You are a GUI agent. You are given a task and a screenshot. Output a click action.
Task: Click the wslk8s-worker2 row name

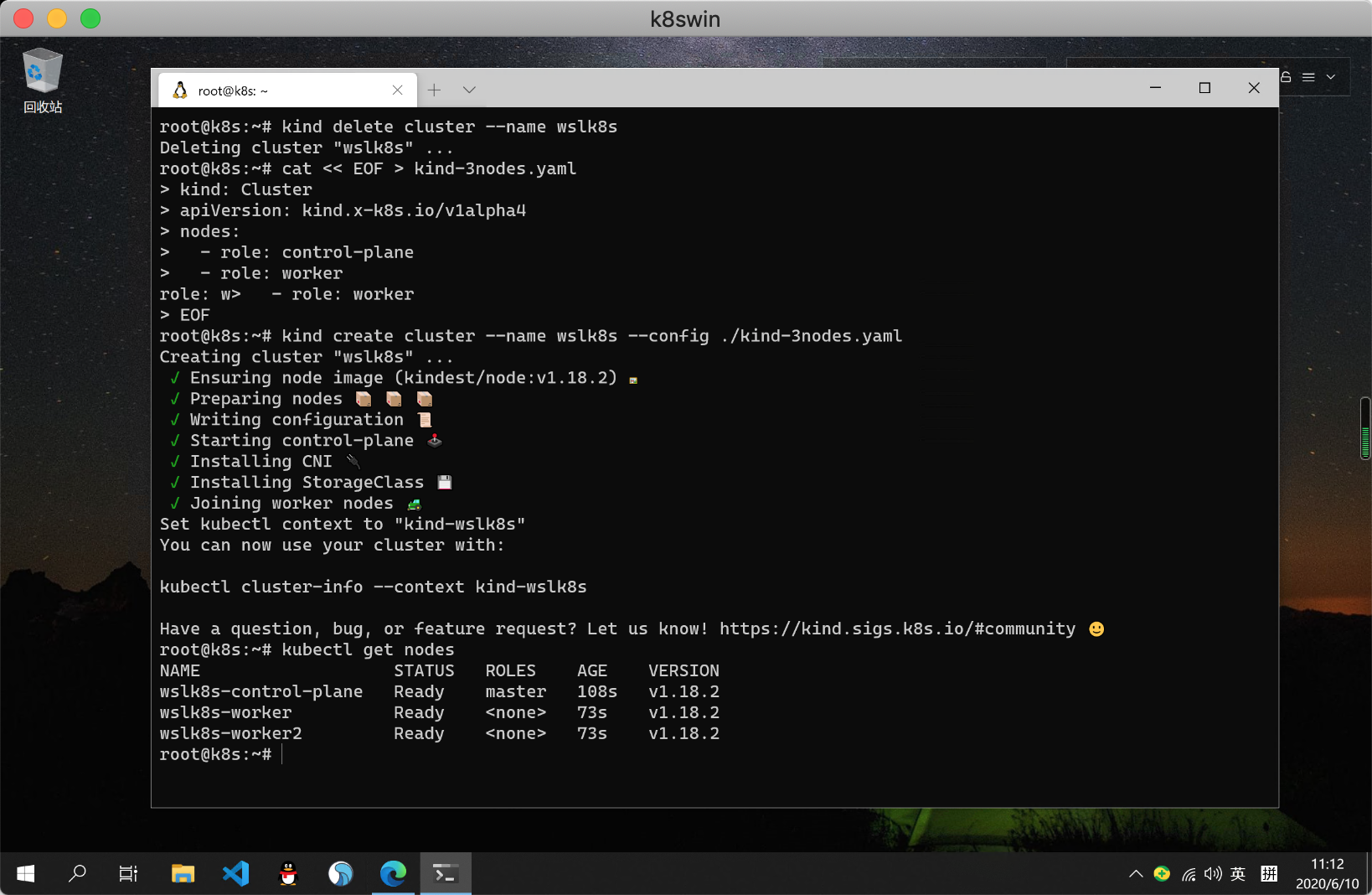[231, 733]
